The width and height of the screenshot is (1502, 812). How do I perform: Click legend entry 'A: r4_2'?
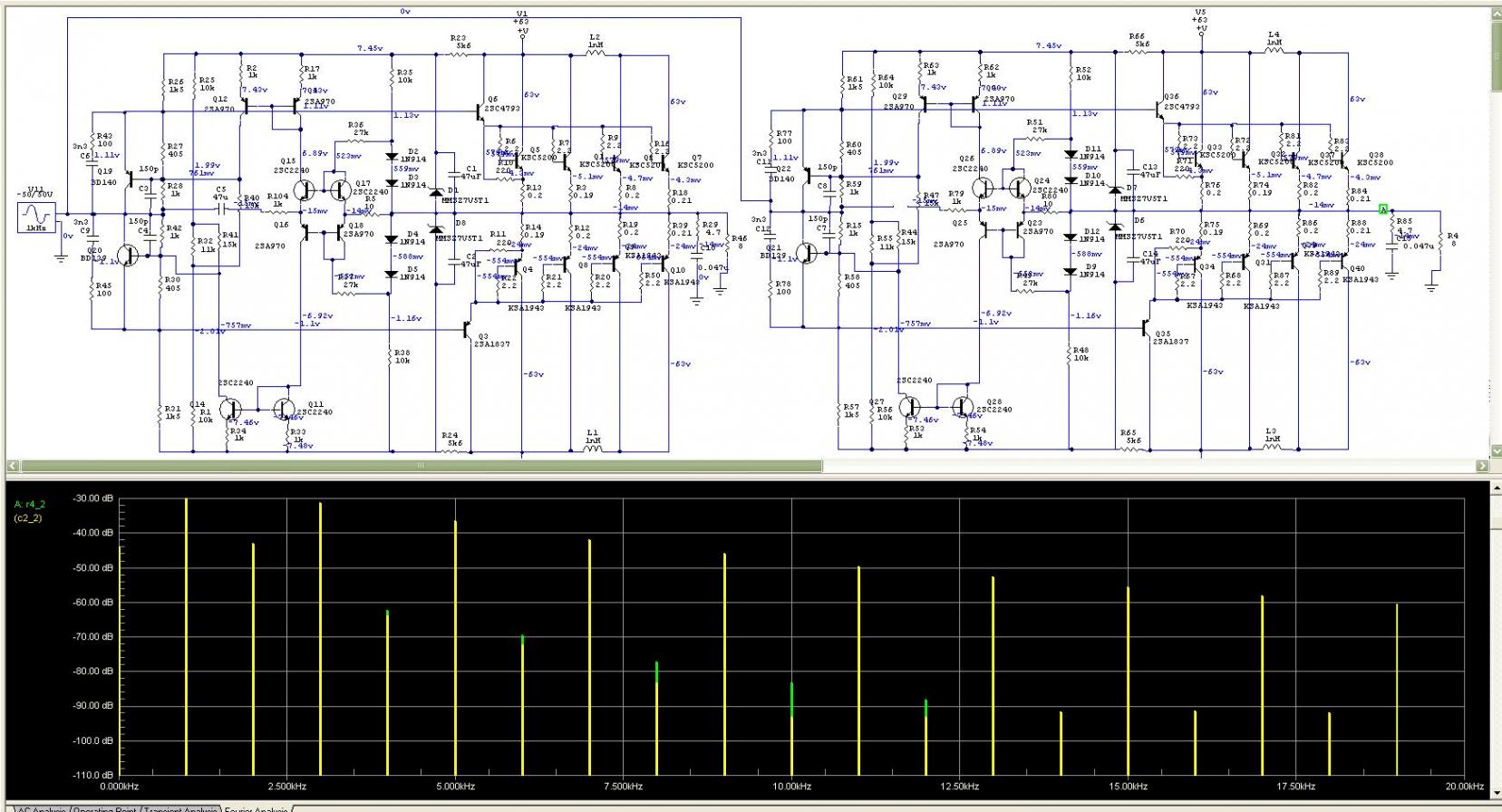point(30,504)
